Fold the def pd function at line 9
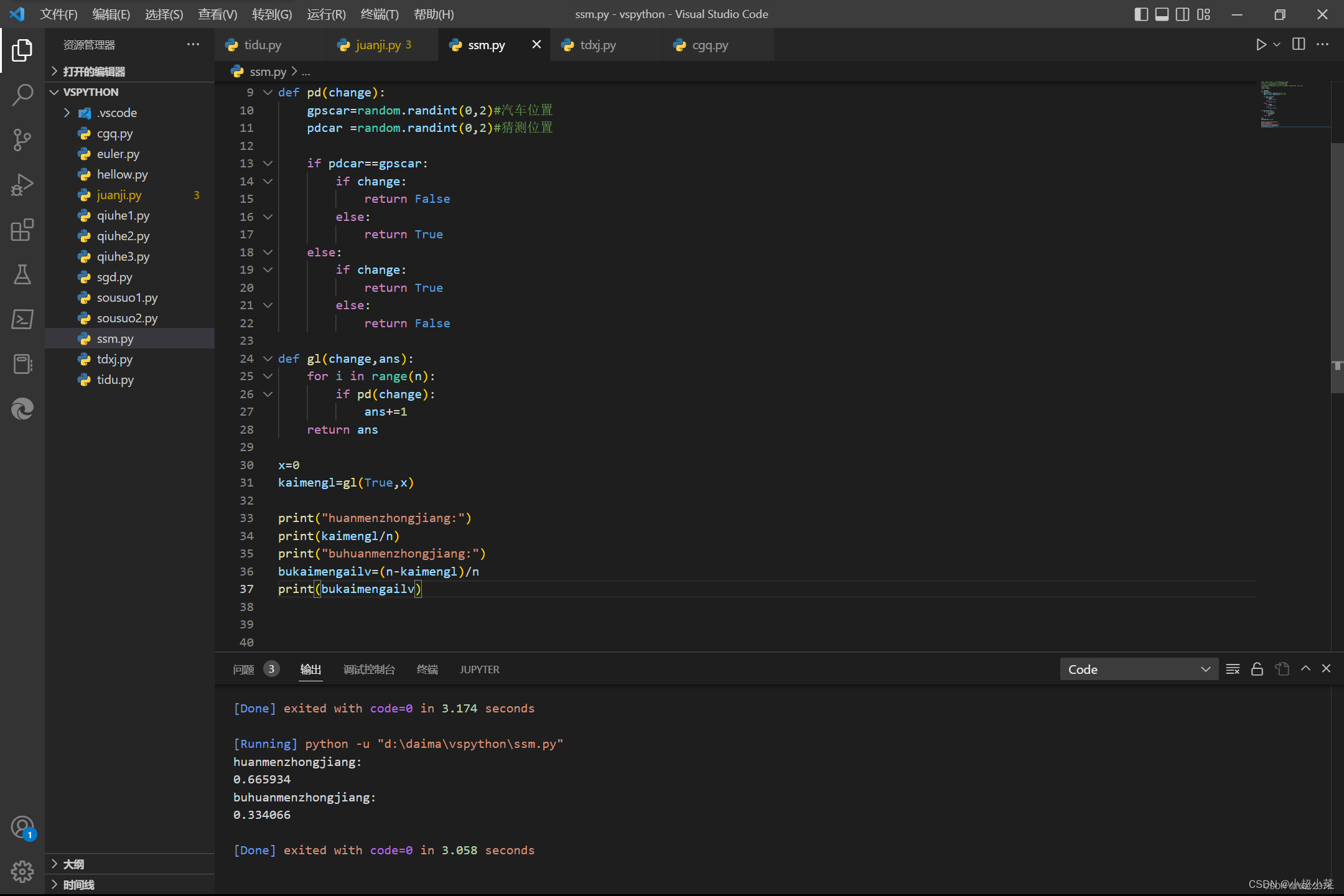Viewport: 1344px width, 896px height. (268, 92)
